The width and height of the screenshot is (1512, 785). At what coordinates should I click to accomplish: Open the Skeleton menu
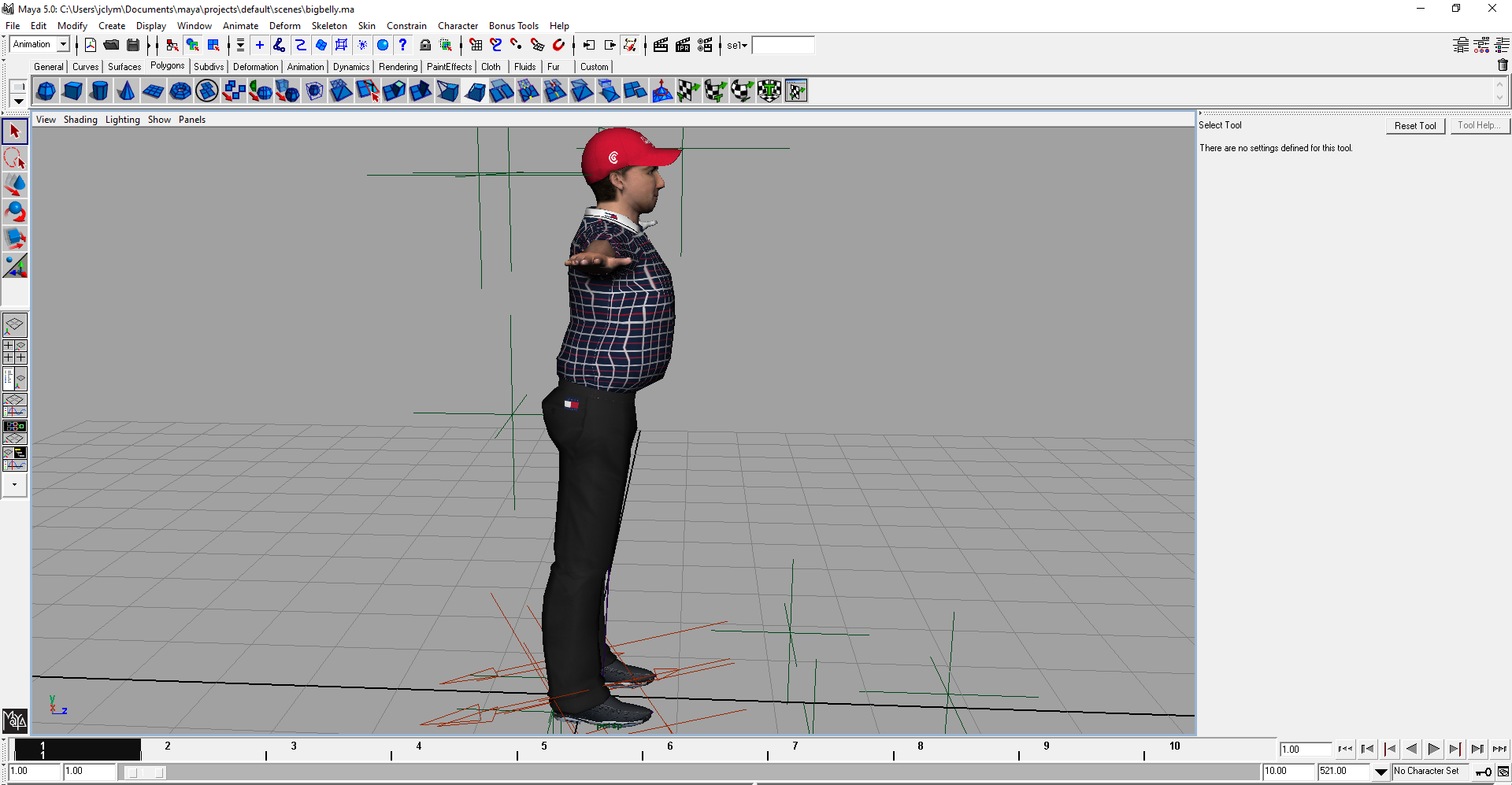pos(328,26)
